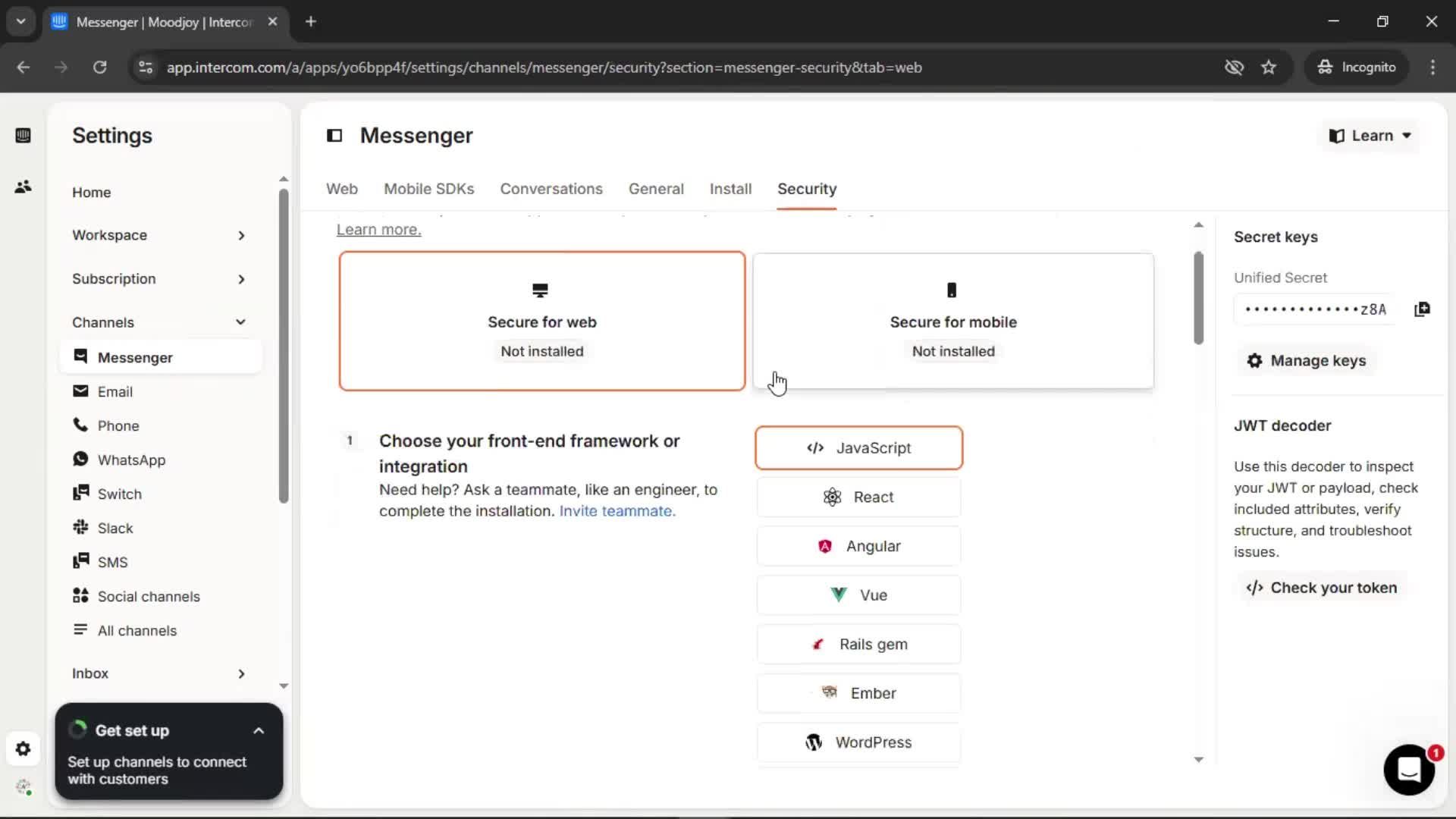Open the Learn more link
Image resolution: width=1456 pixels, height=819 pixels.
(379, 230)
